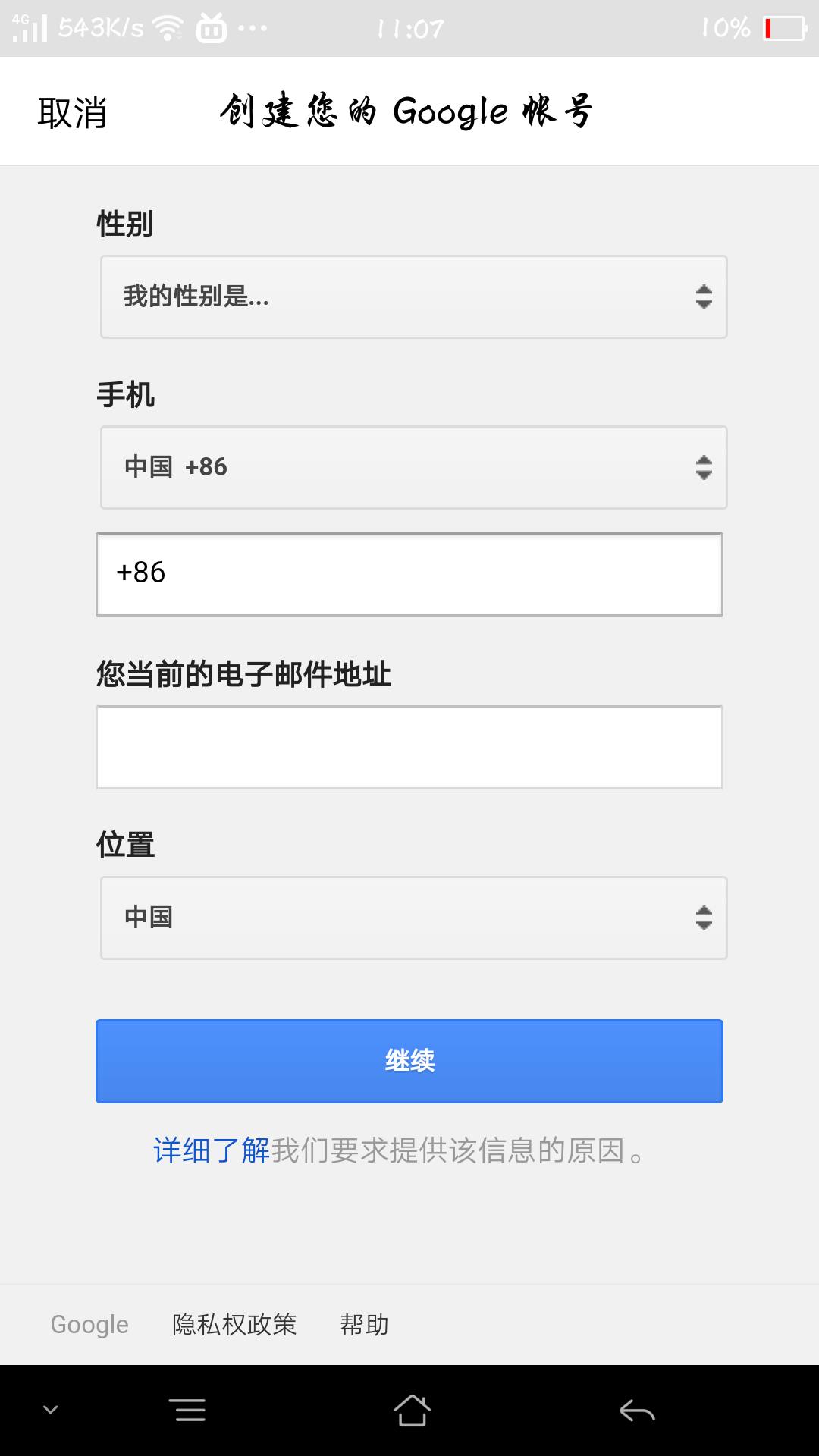Viewport: 819px width, 1456px height.
Task: Tap the Android home navigation icon
Action: 412,1410
